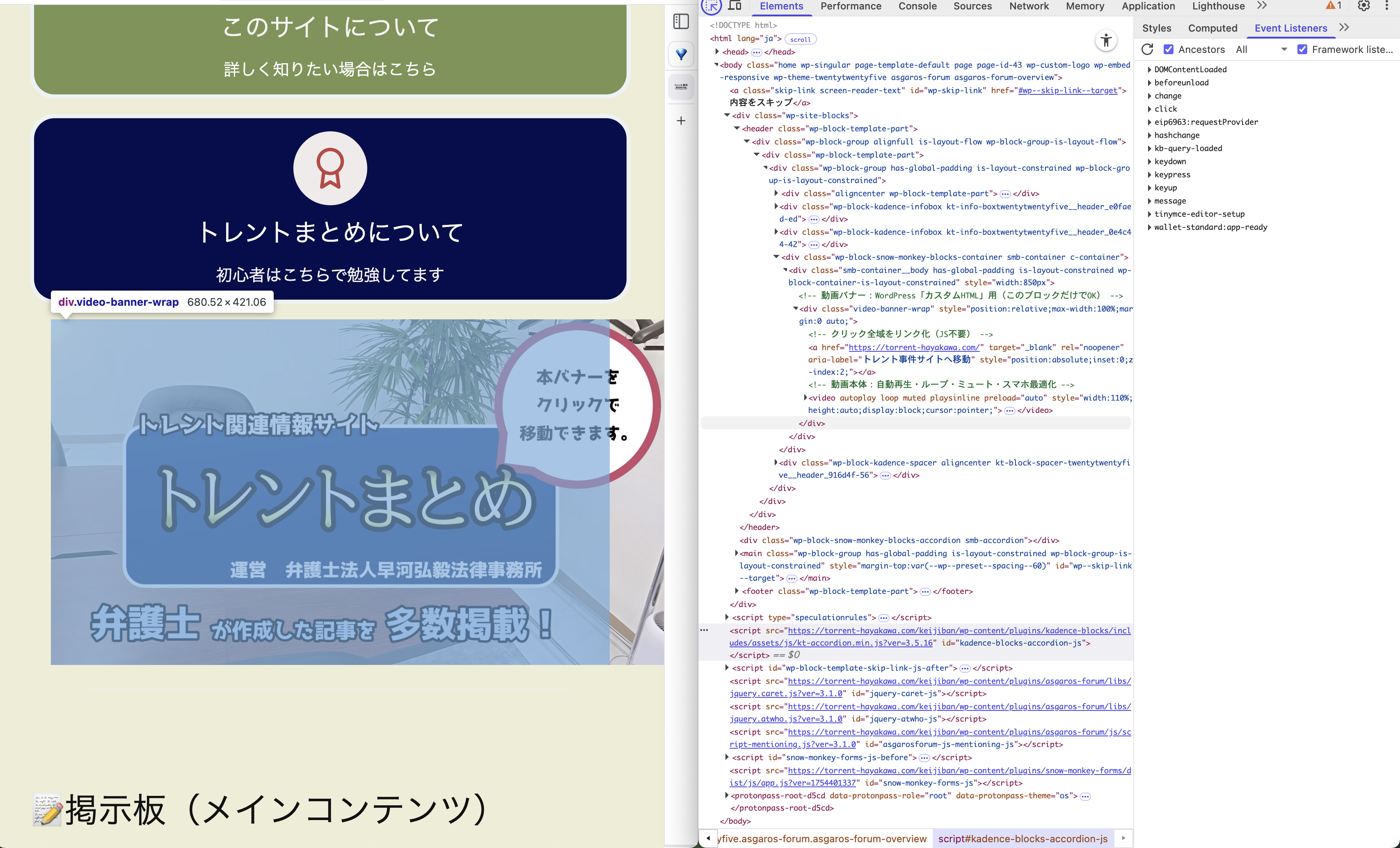Screen dimensions: 1400x848
Task: Switch to the Console tab
Action: click(917, 6)
